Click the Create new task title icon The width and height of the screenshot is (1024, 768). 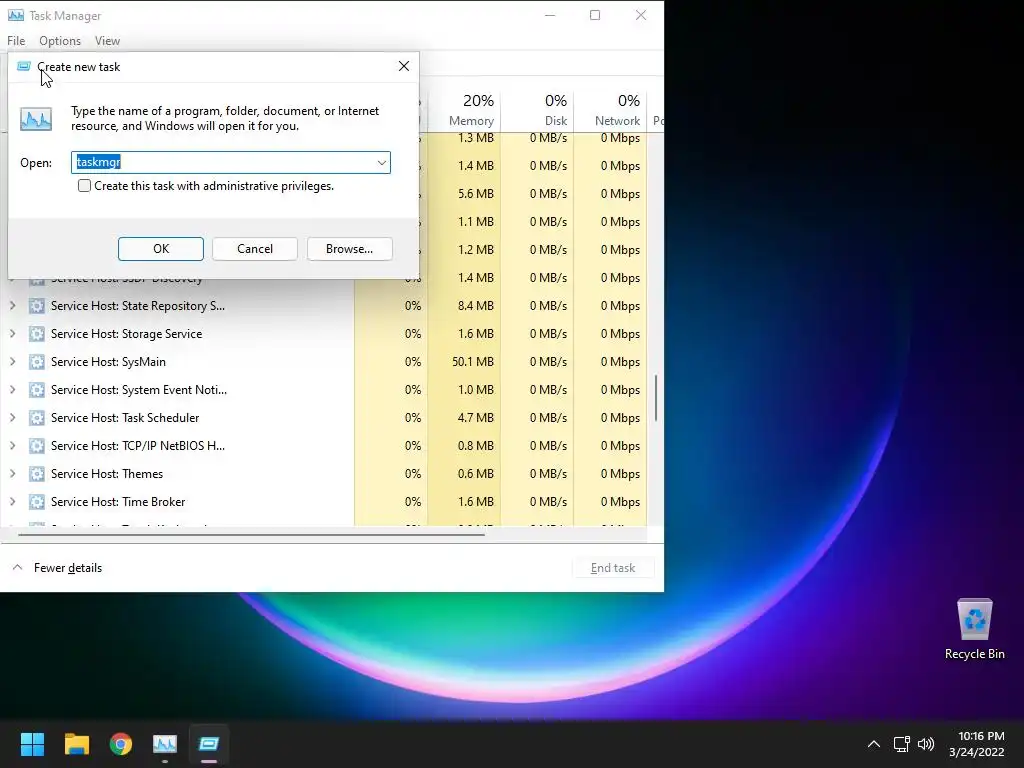point(24,66)
